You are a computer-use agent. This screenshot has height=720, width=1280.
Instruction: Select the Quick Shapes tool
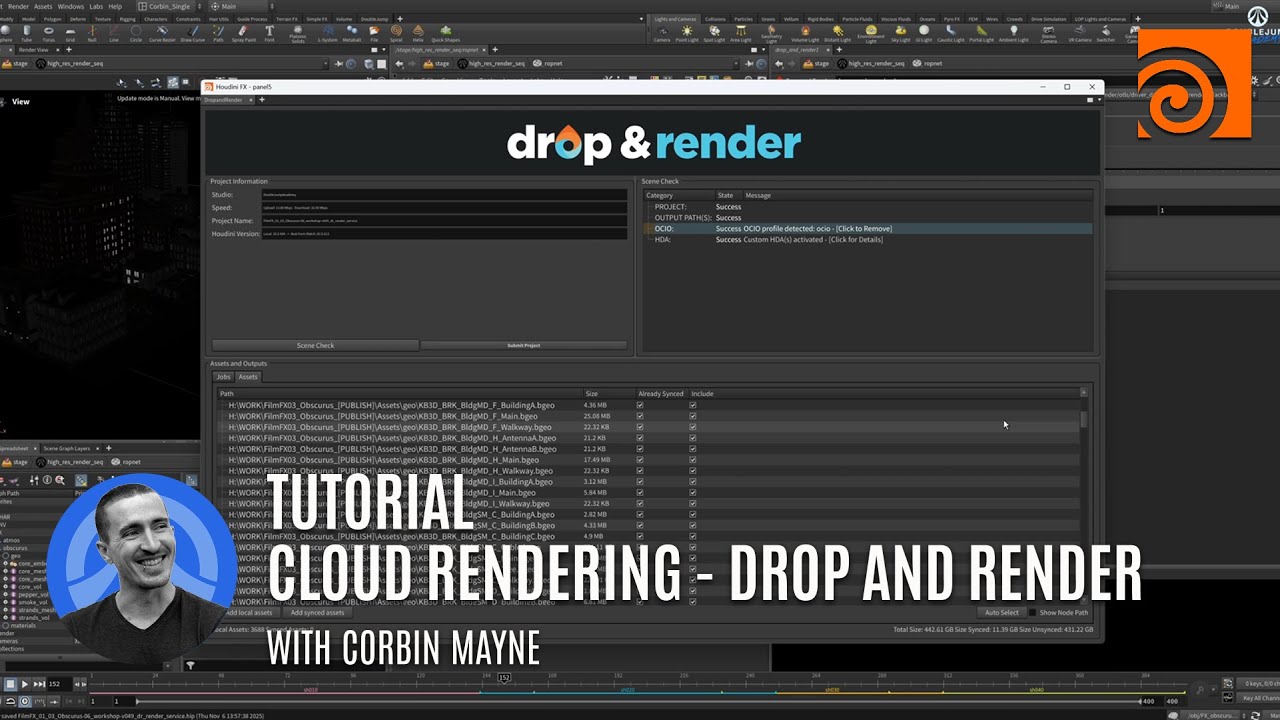coord(446,33)
